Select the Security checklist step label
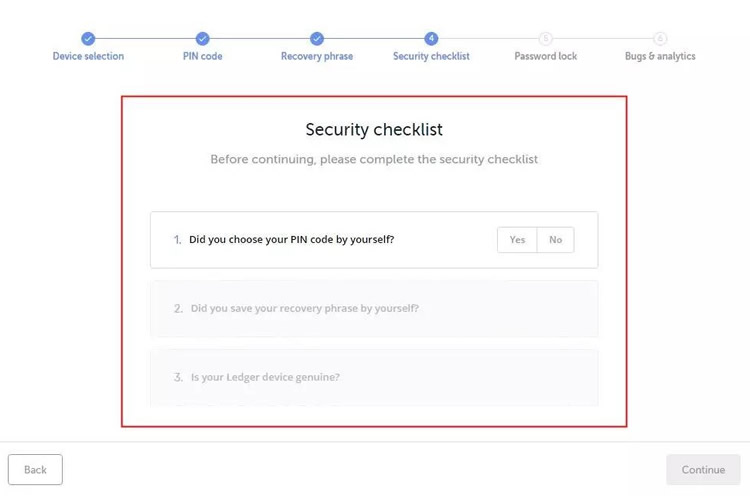This screenshot has height=496, width=750. tap(431, 57)
